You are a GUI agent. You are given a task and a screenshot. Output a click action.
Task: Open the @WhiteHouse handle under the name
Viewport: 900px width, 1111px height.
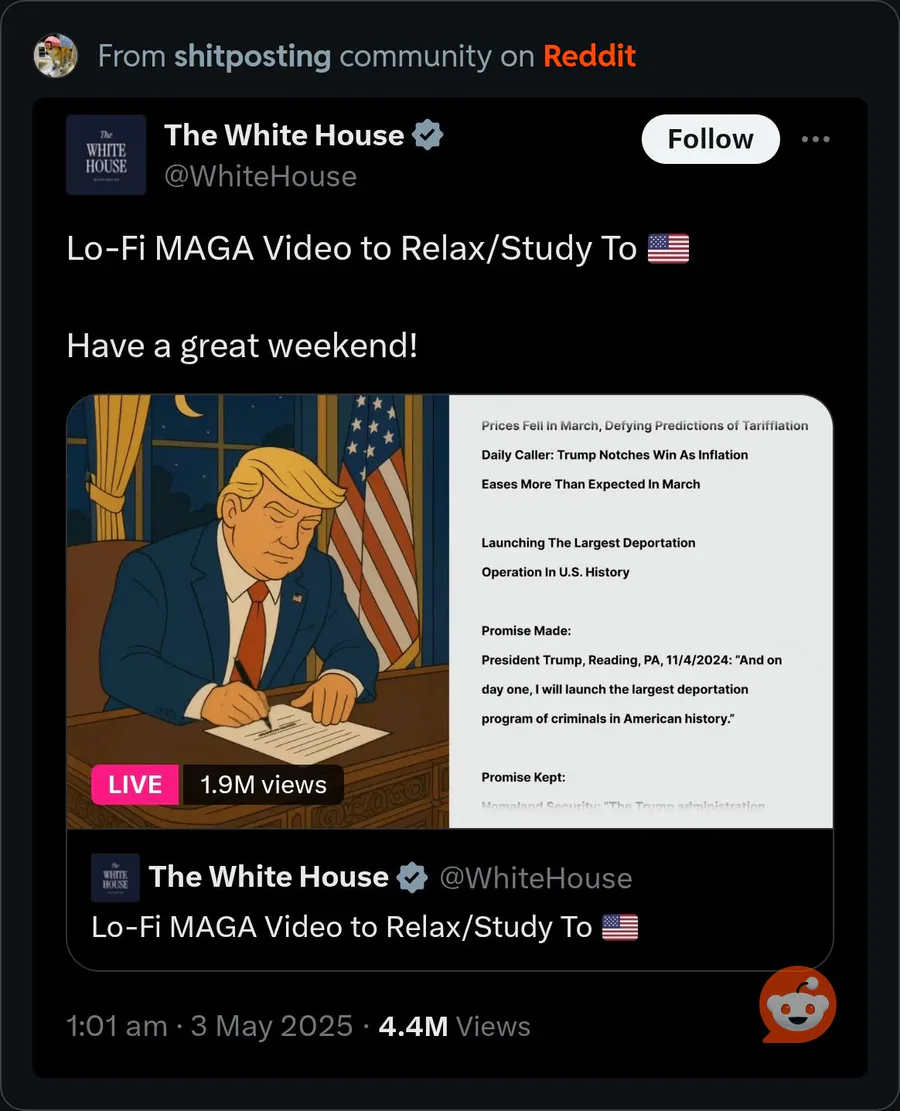pos(260,176)
